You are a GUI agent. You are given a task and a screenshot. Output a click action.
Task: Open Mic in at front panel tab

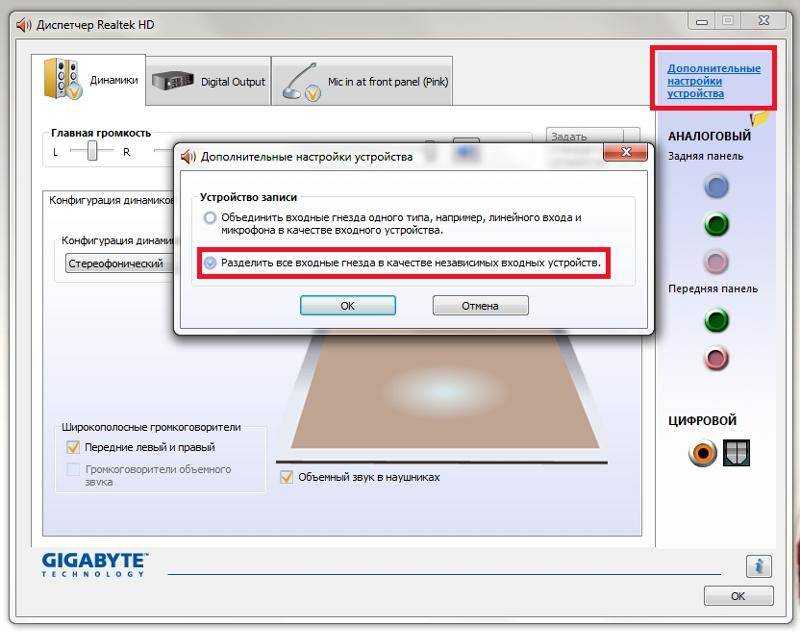(x=362, y=81)
